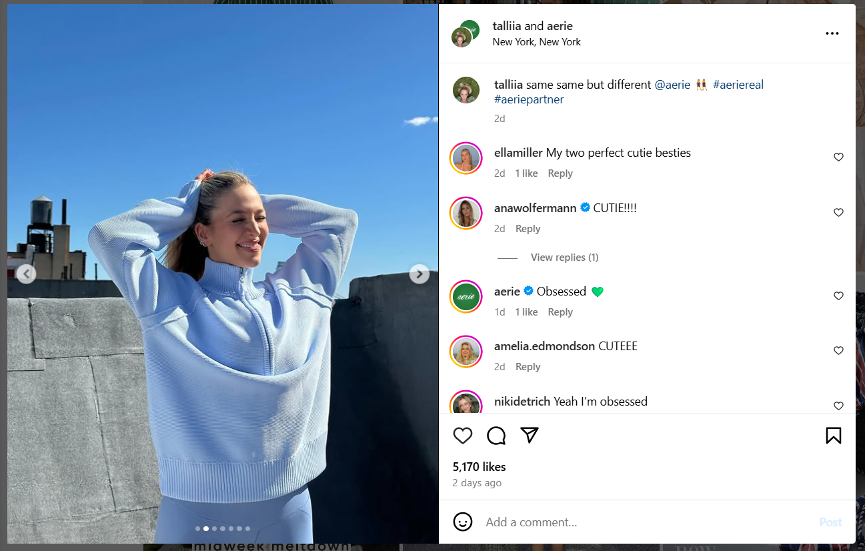Screen dimensions: 866x552
Task: Open the emoji picker smiley icon
Action: [462, 522]
